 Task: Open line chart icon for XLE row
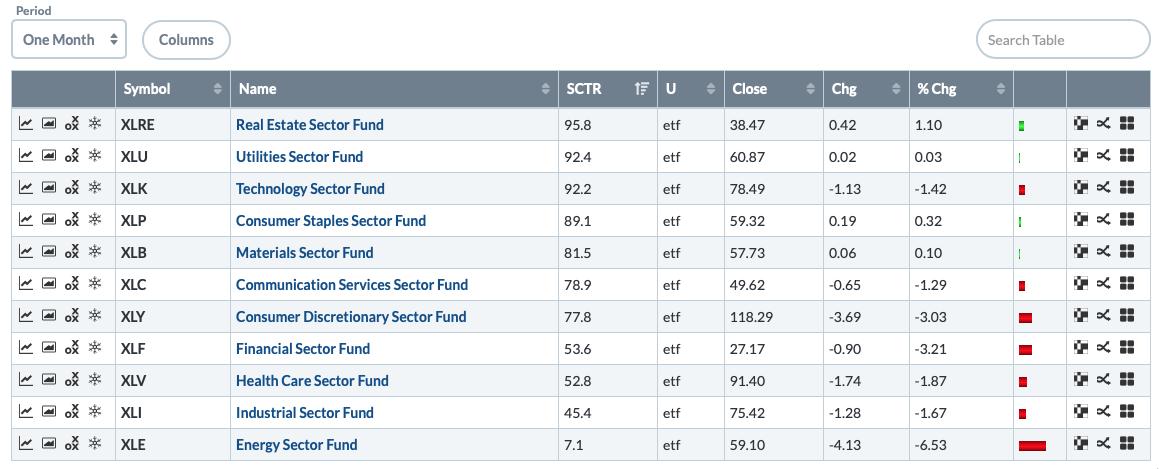click(25, 444)
